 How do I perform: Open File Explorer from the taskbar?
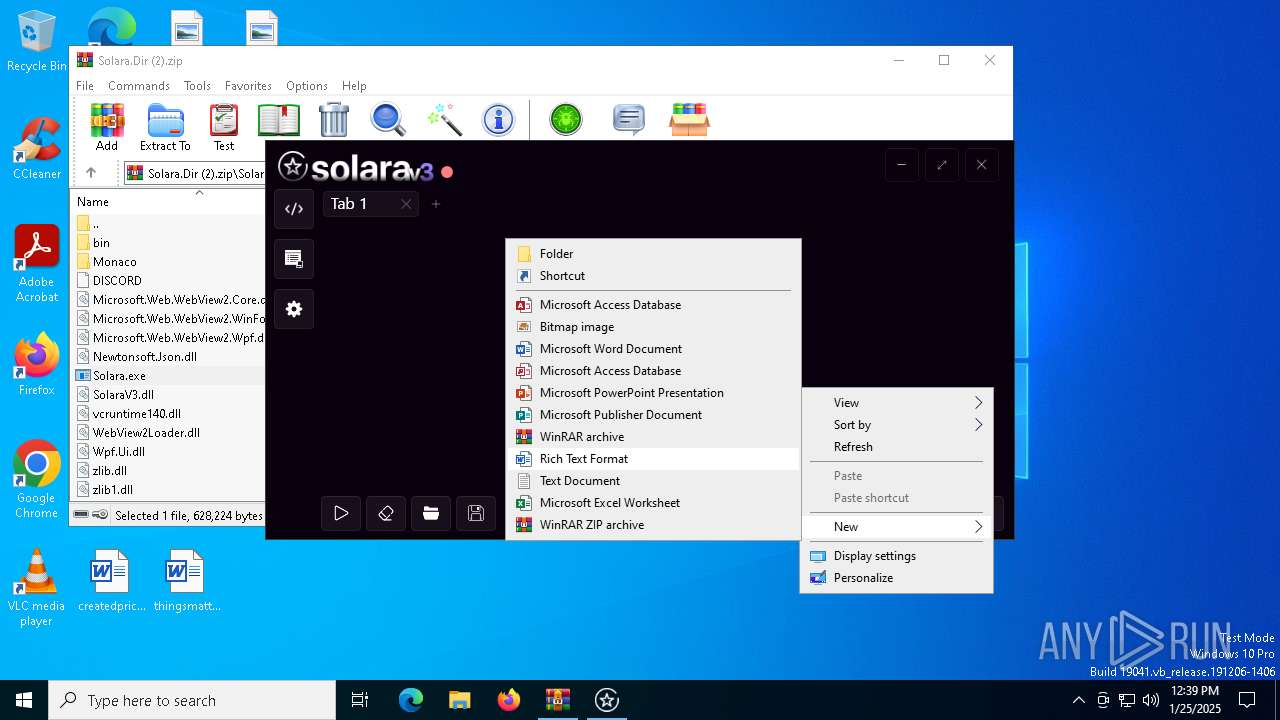coord(460,700)
